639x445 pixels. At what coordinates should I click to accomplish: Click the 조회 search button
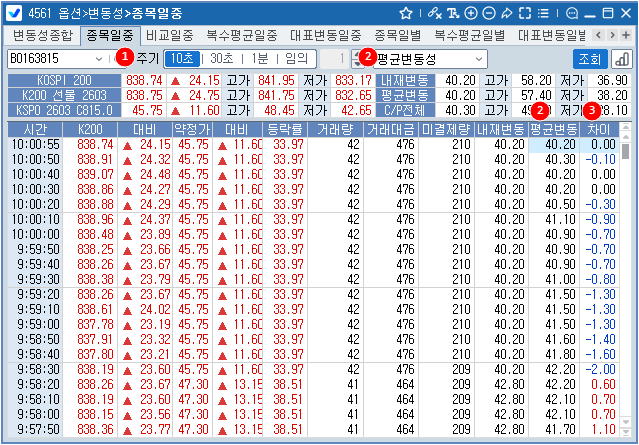[590, 58]
